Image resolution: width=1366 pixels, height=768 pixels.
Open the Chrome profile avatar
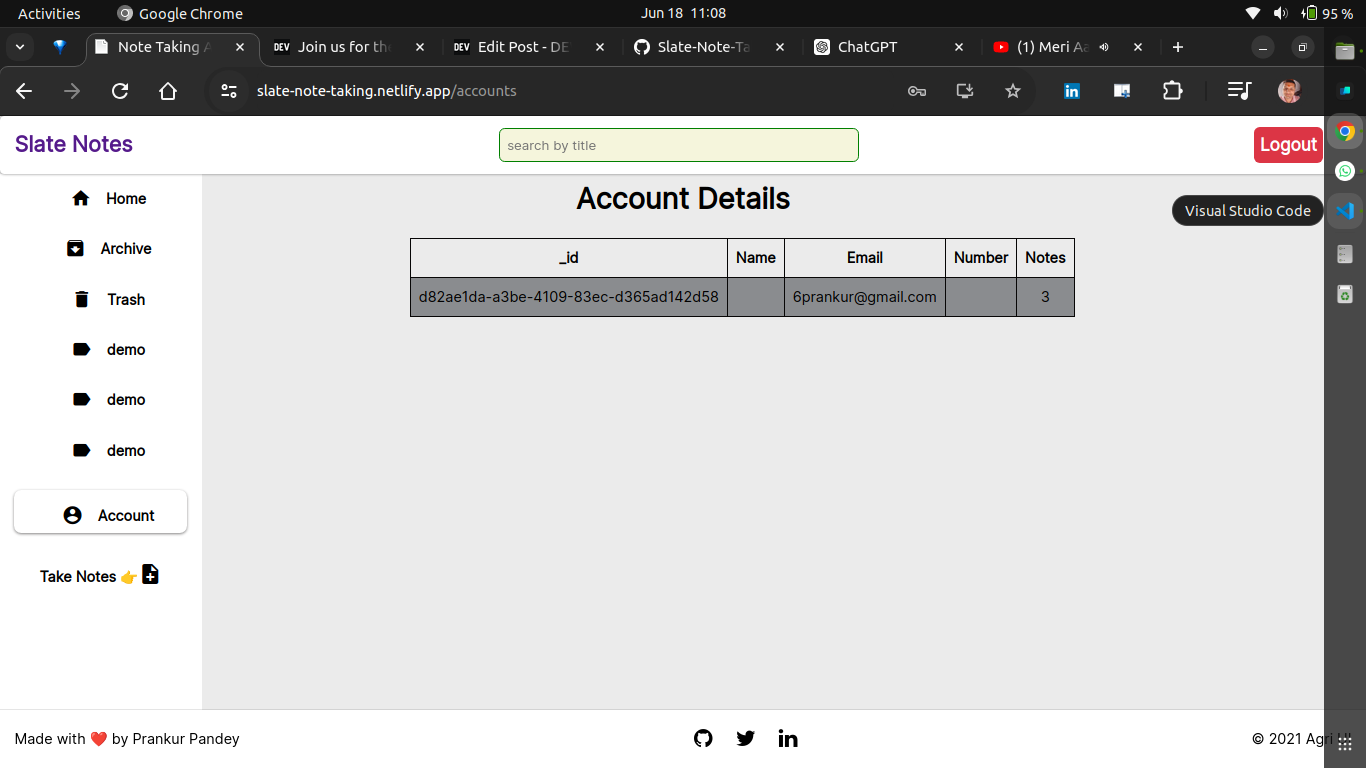(1289, 91)
